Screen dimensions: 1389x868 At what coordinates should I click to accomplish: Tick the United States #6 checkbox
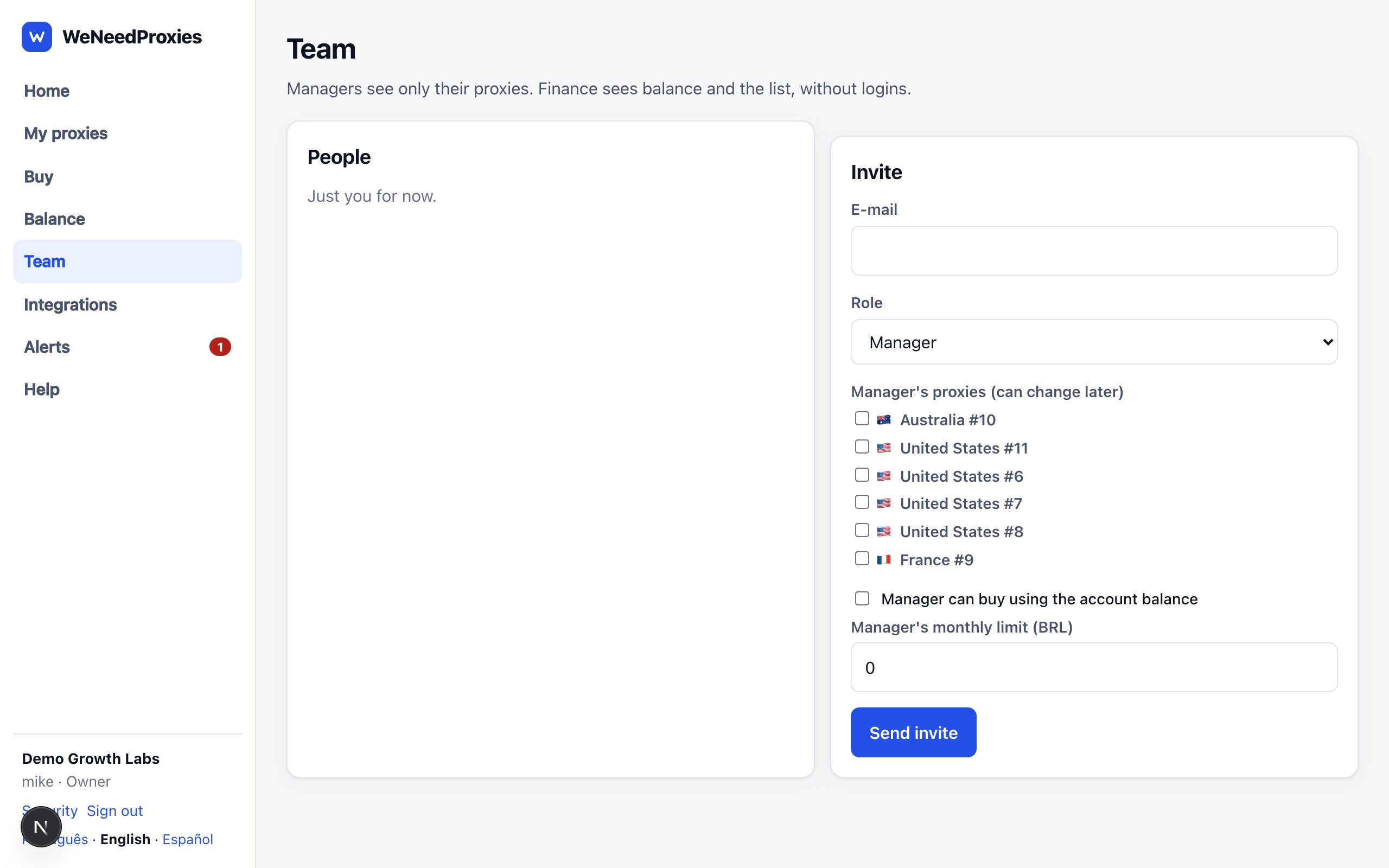pyautogui.click(x=862, y=475)
